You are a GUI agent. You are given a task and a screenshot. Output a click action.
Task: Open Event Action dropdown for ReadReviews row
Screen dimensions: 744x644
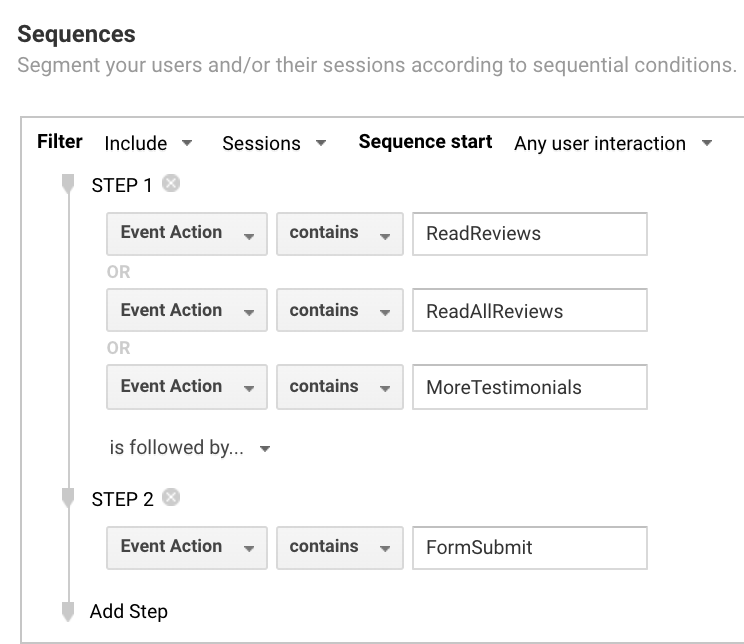(x=187, y=234)
